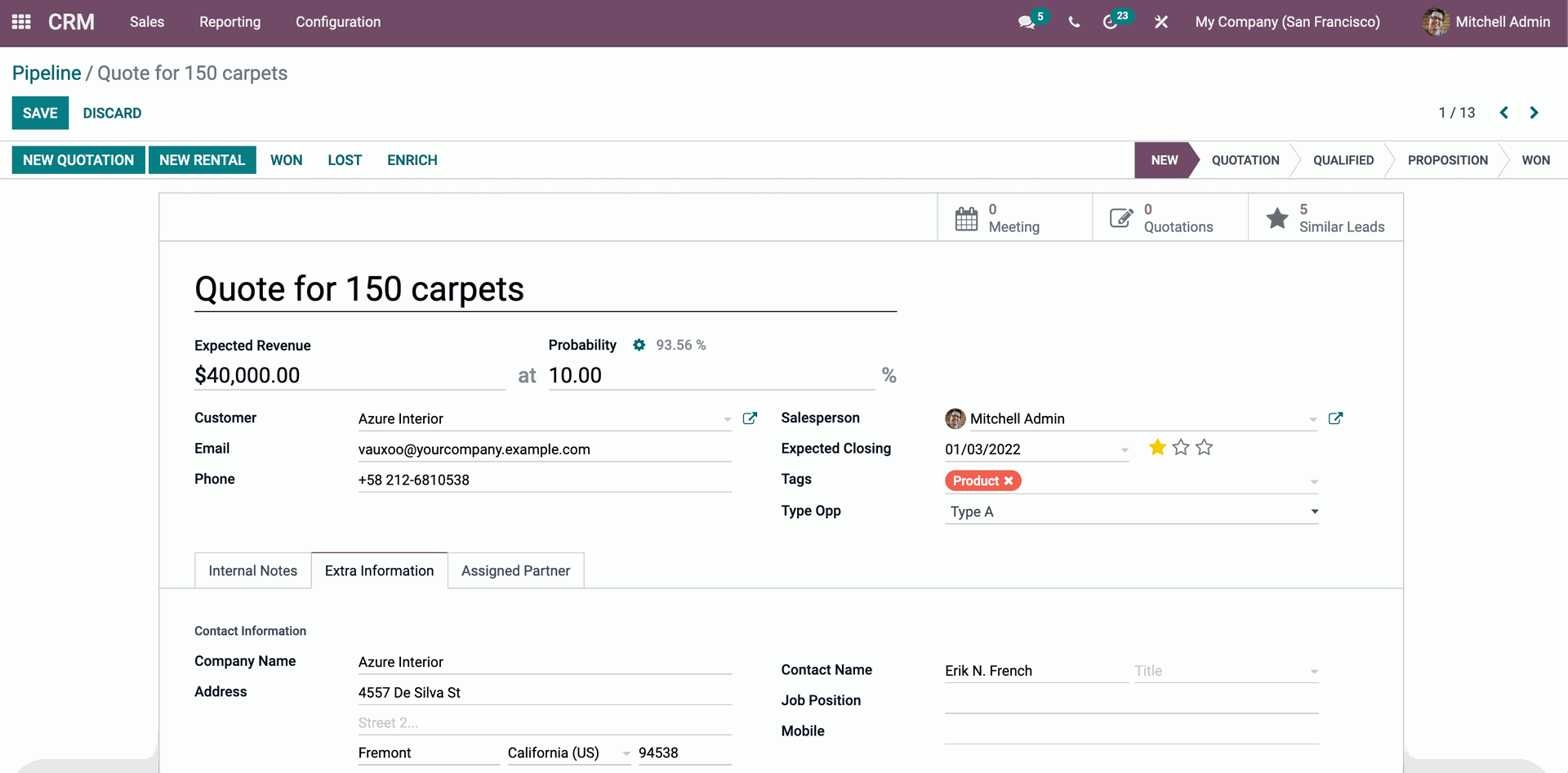
Task: Go to next record arrow
Action: pos(1534,113)
